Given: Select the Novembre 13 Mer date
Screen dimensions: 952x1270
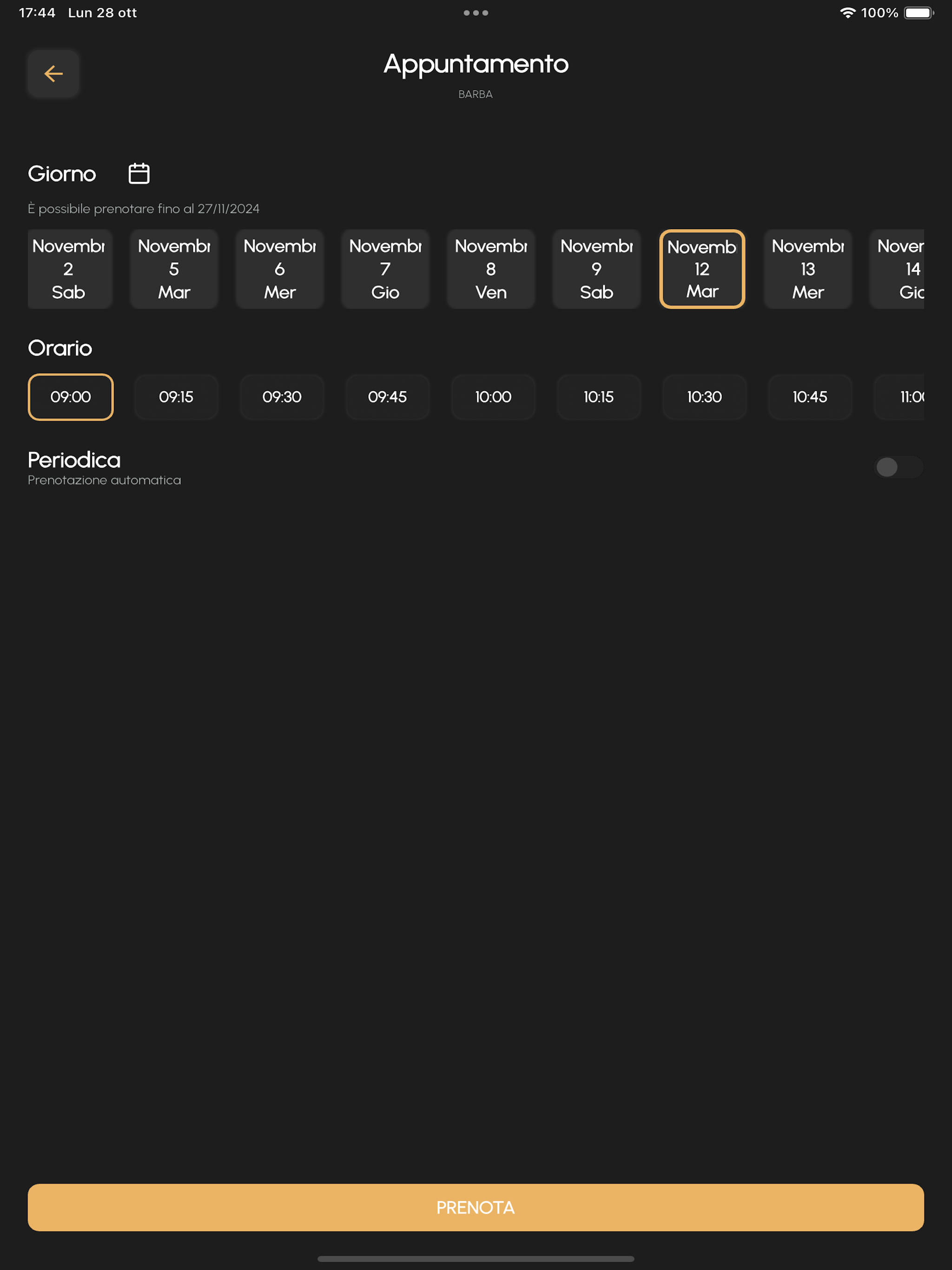Looking at the screenshot, I should click(808, 269).
